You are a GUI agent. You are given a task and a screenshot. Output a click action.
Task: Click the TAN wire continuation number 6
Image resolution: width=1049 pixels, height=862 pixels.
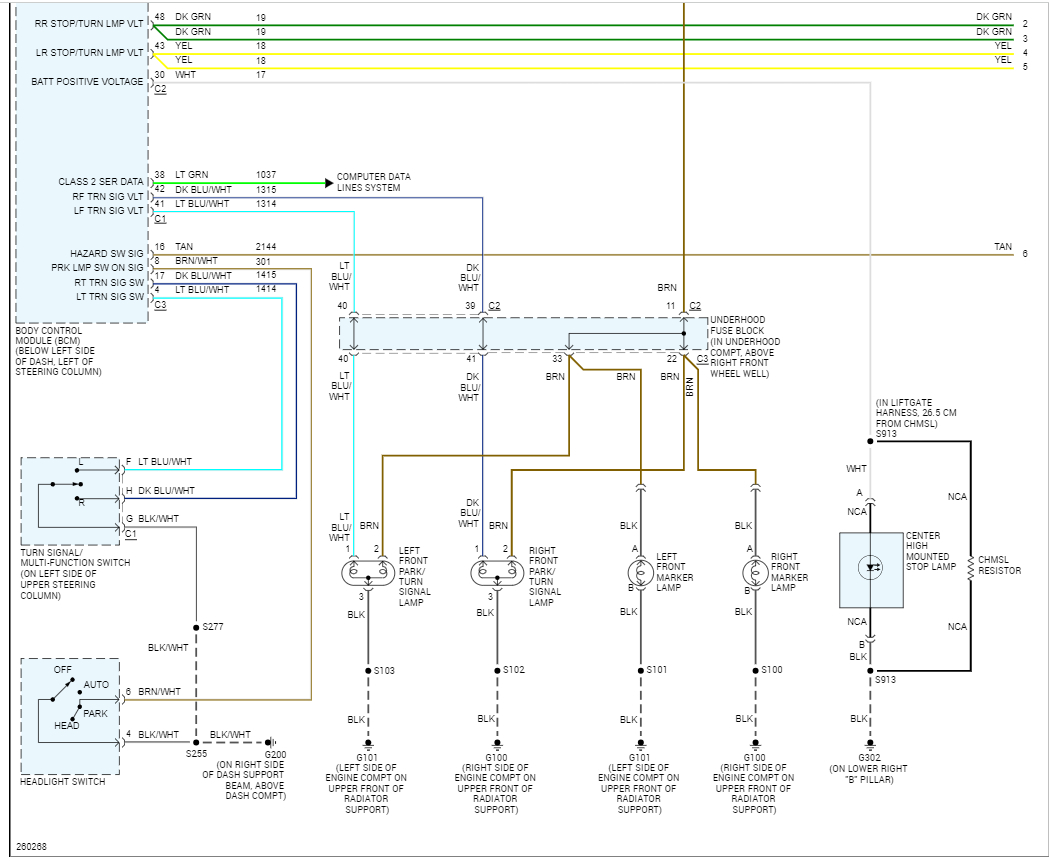(1024, 254)
